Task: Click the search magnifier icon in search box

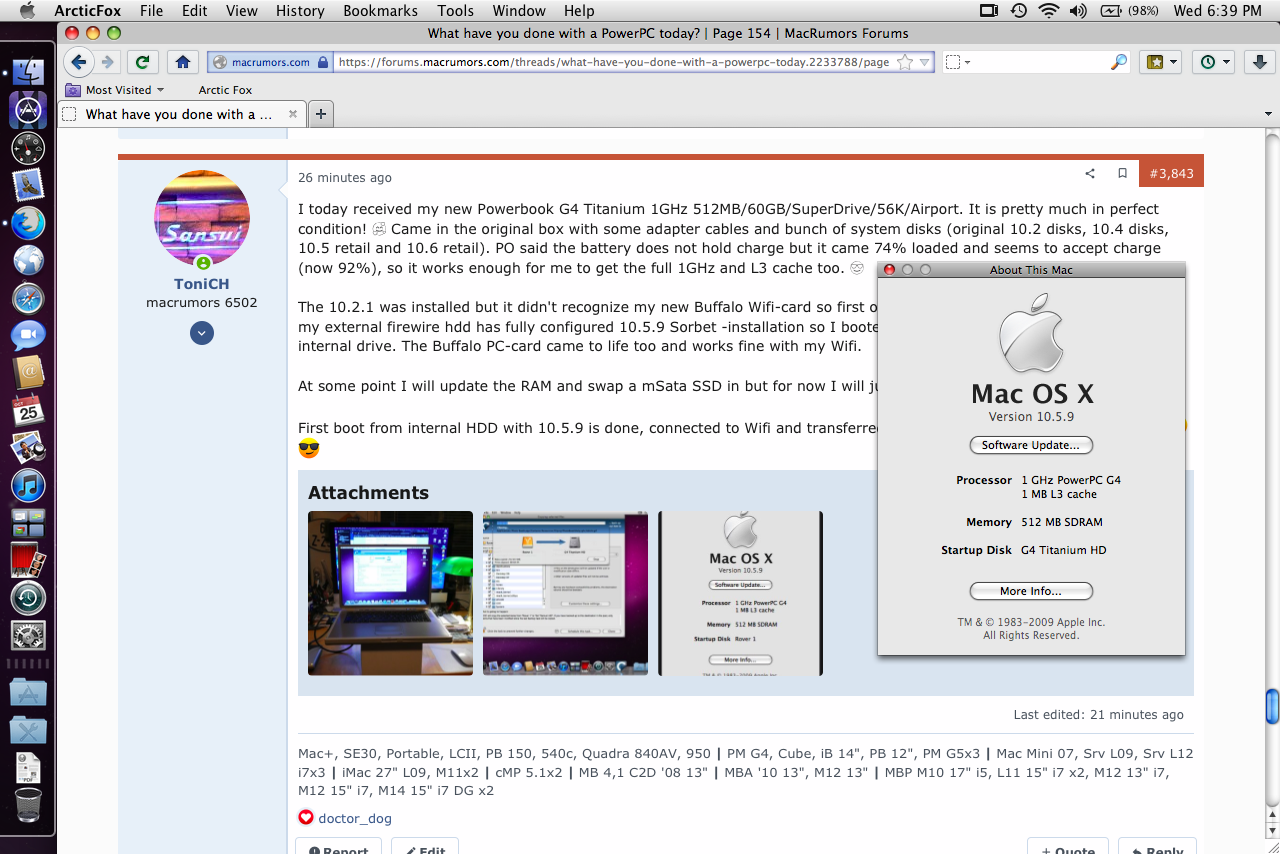Action: (1119, 62)
